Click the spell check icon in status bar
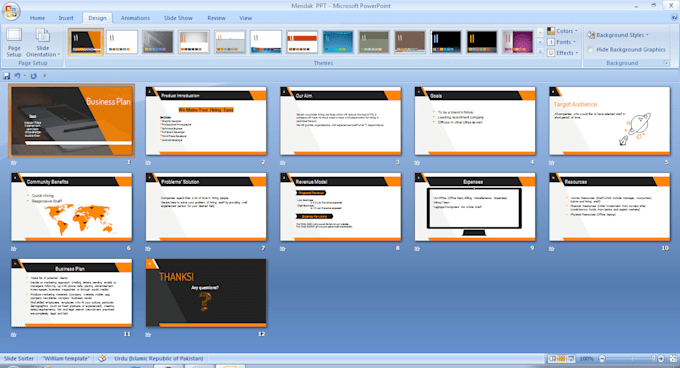The height and width of the screenshot is (368, 680). point(102,358)
